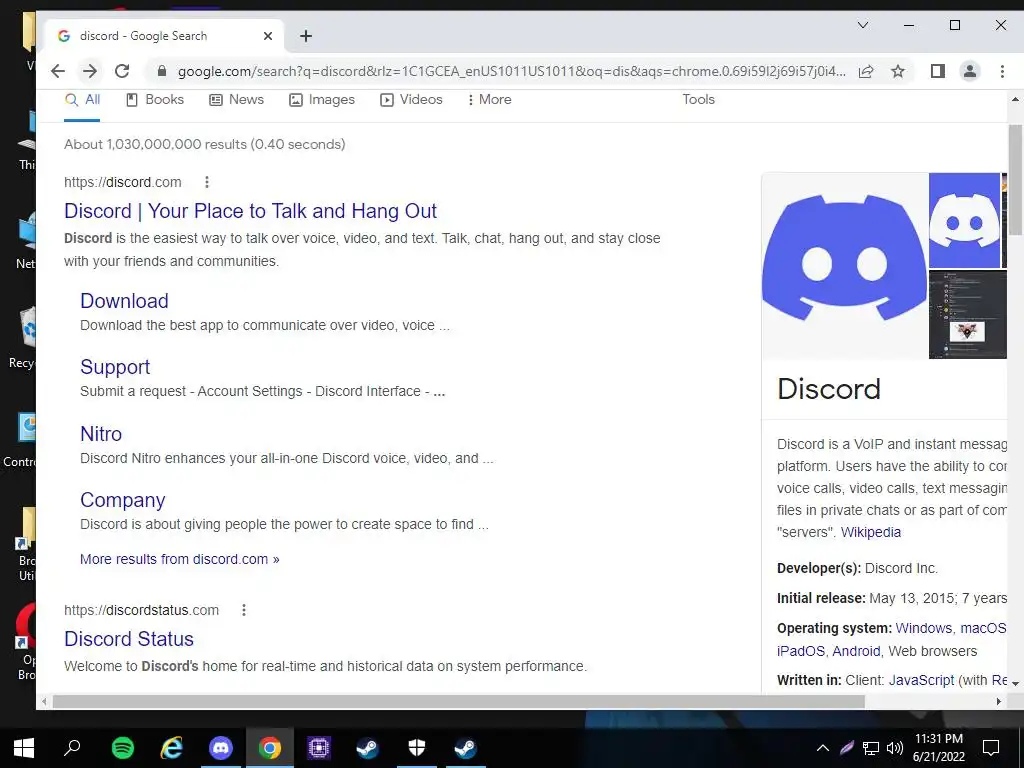This screenshot has height=768, width=1024.
Task: Open the Chrome side panel
Action: (938, 71)
